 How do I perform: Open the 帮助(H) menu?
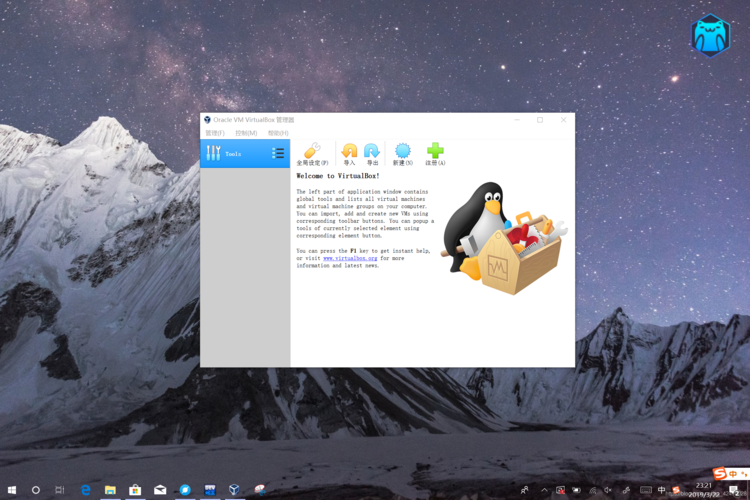point(278,133)
